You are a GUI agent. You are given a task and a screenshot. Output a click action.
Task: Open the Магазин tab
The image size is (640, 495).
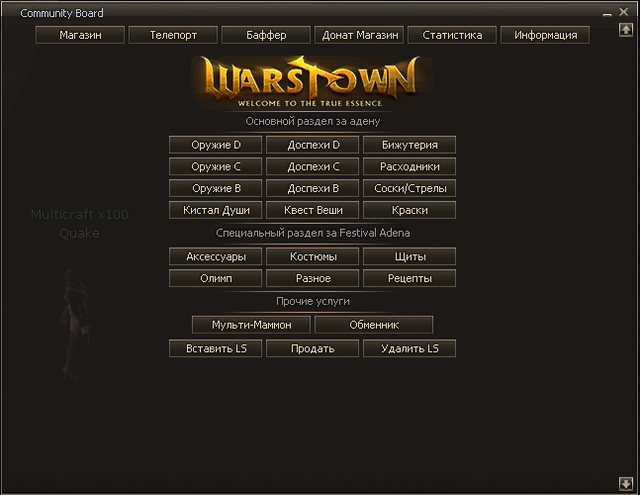[x=80, y=35]
